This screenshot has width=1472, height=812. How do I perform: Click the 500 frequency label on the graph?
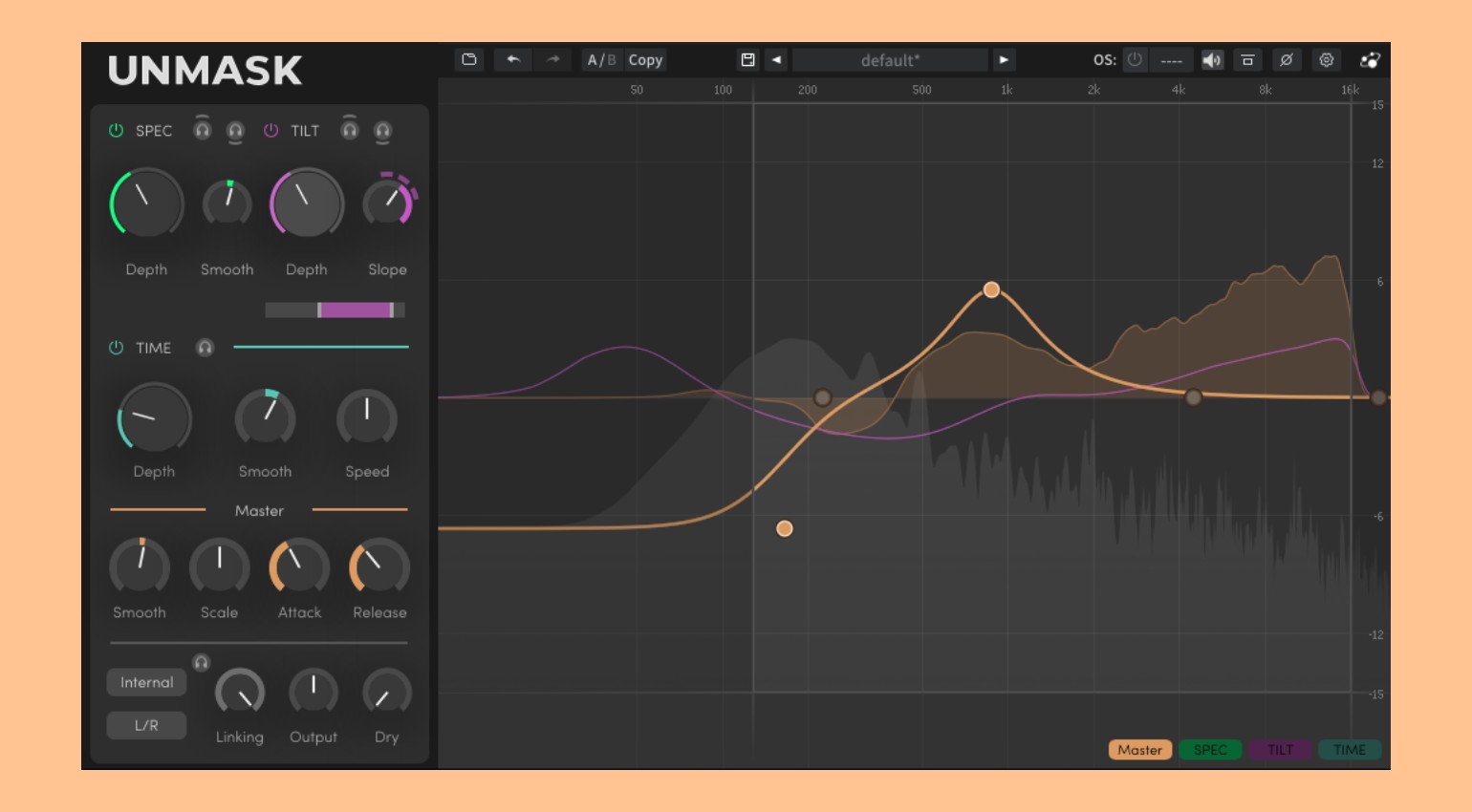click(x=921, y=90)
